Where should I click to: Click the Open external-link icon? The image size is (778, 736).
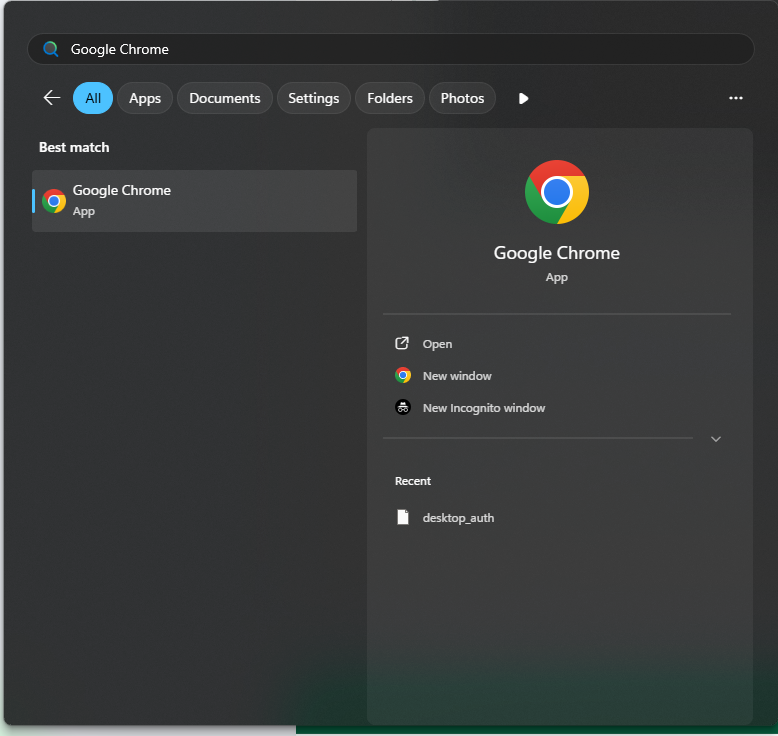click(402, 343)
